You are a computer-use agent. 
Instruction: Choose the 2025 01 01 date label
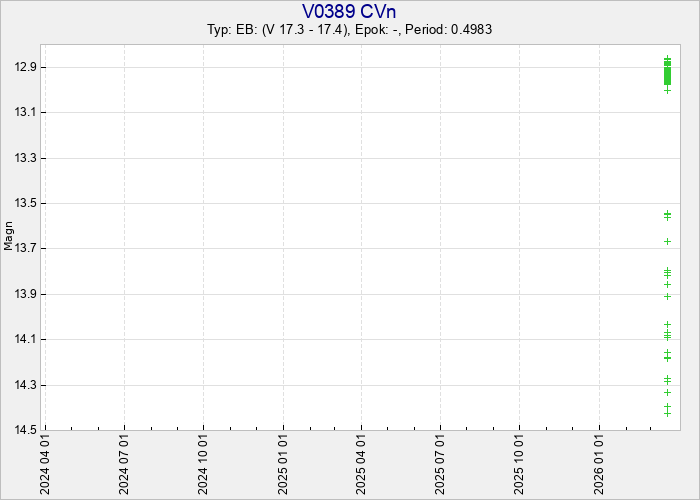[283, 464]
